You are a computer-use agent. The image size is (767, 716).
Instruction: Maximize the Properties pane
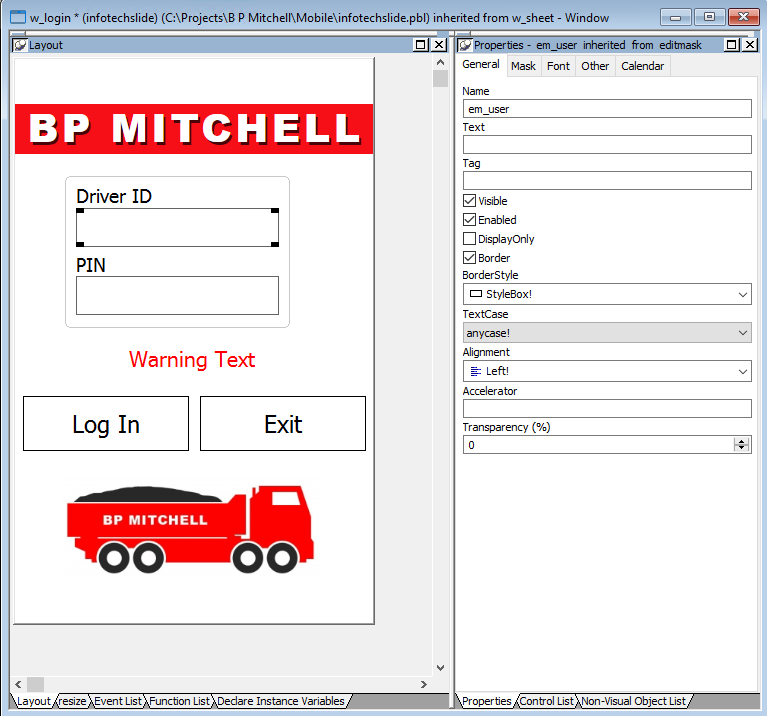pyautogui.click(x=732, y=45)
